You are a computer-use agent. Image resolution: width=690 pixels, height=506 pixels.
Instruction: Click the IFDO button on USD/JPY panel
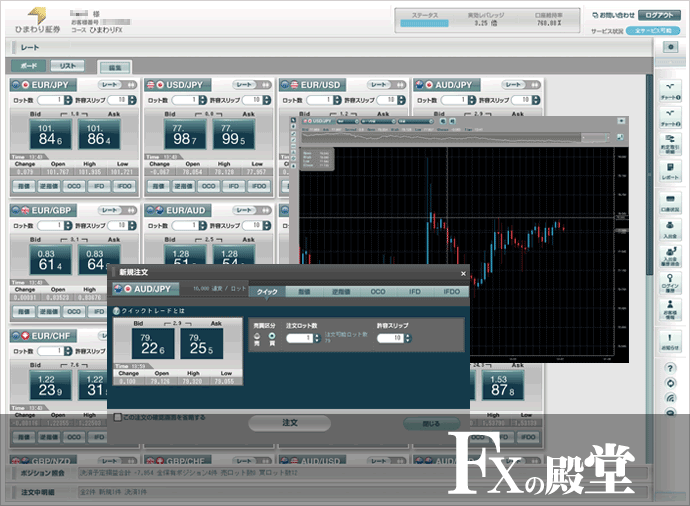point(259,187)
